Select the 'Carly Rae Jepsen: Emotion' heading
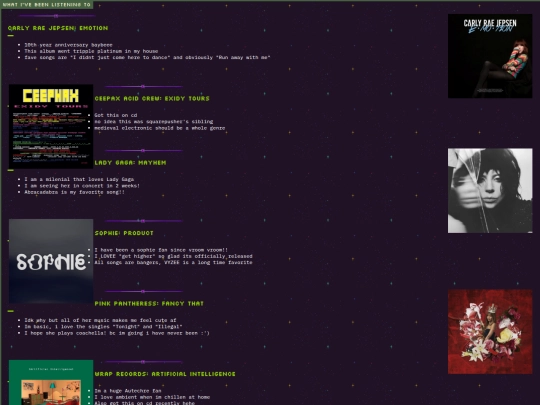 [x=58, y=28]
